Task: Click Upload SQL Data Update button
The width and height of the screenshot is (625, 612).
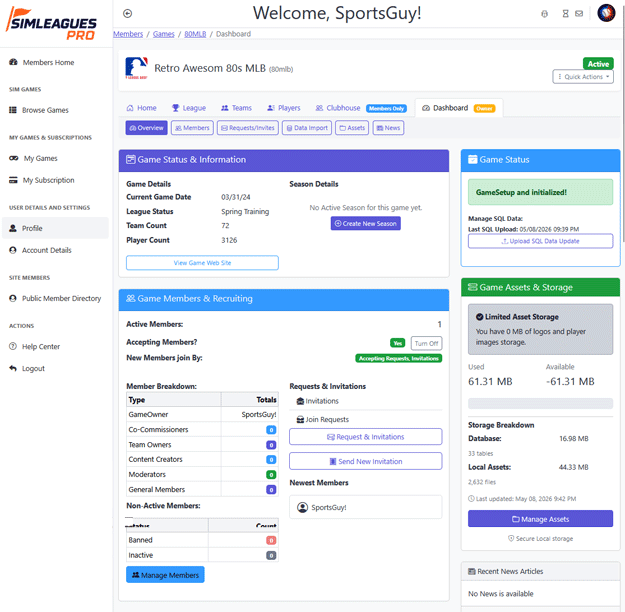Action: 540,241
